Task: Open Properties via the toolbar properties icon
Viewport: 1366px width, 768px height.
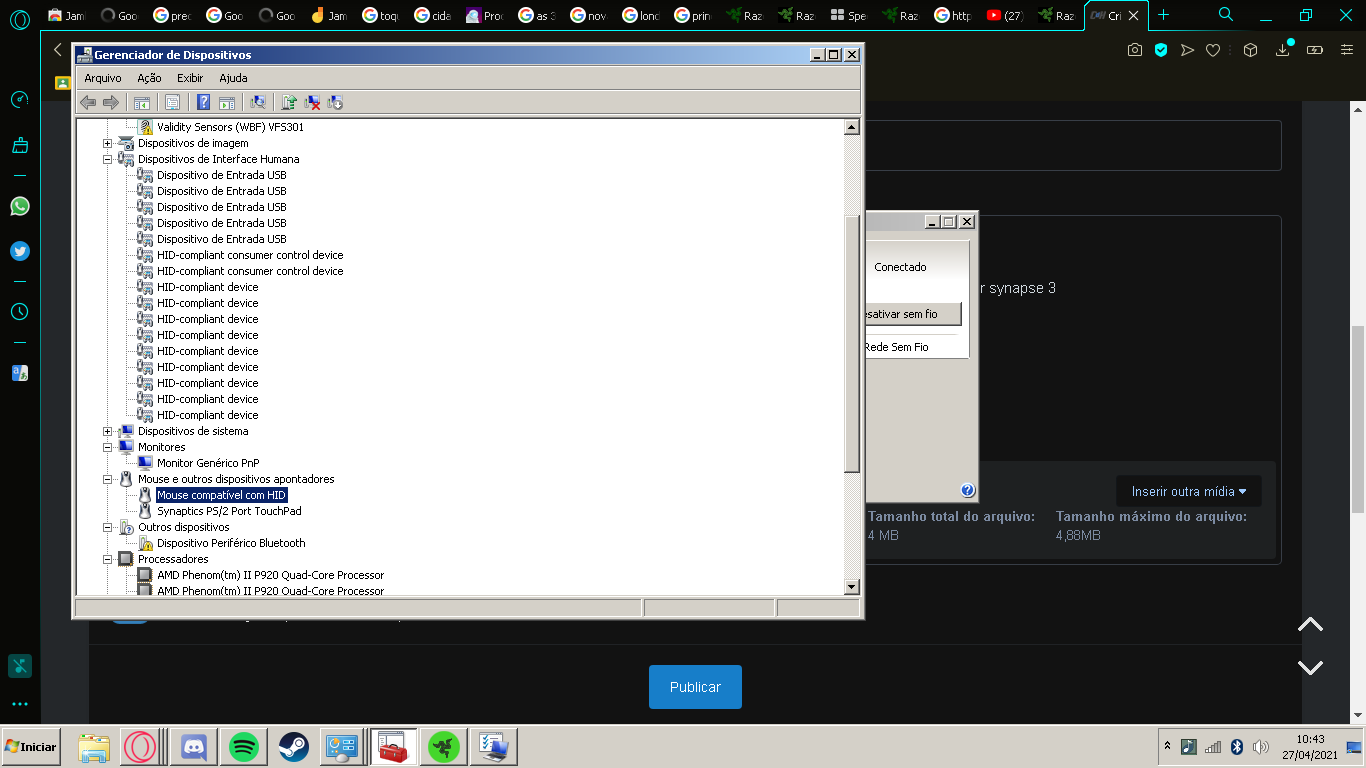Action: (173, 102)
